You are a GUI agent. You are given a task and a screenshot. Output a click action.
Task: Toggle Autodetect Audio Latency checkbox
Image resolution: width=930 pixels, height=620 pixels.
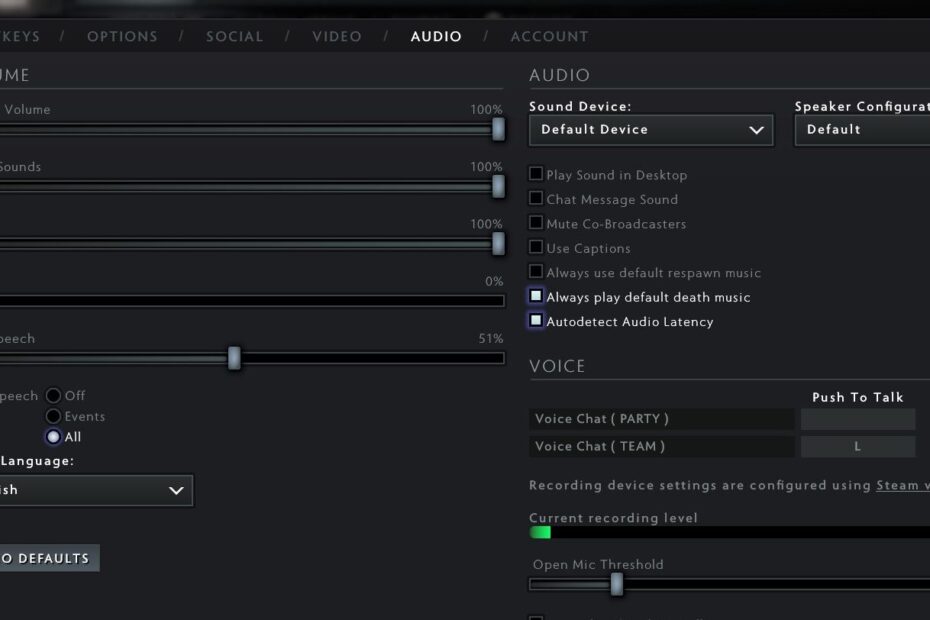(536, 321)
